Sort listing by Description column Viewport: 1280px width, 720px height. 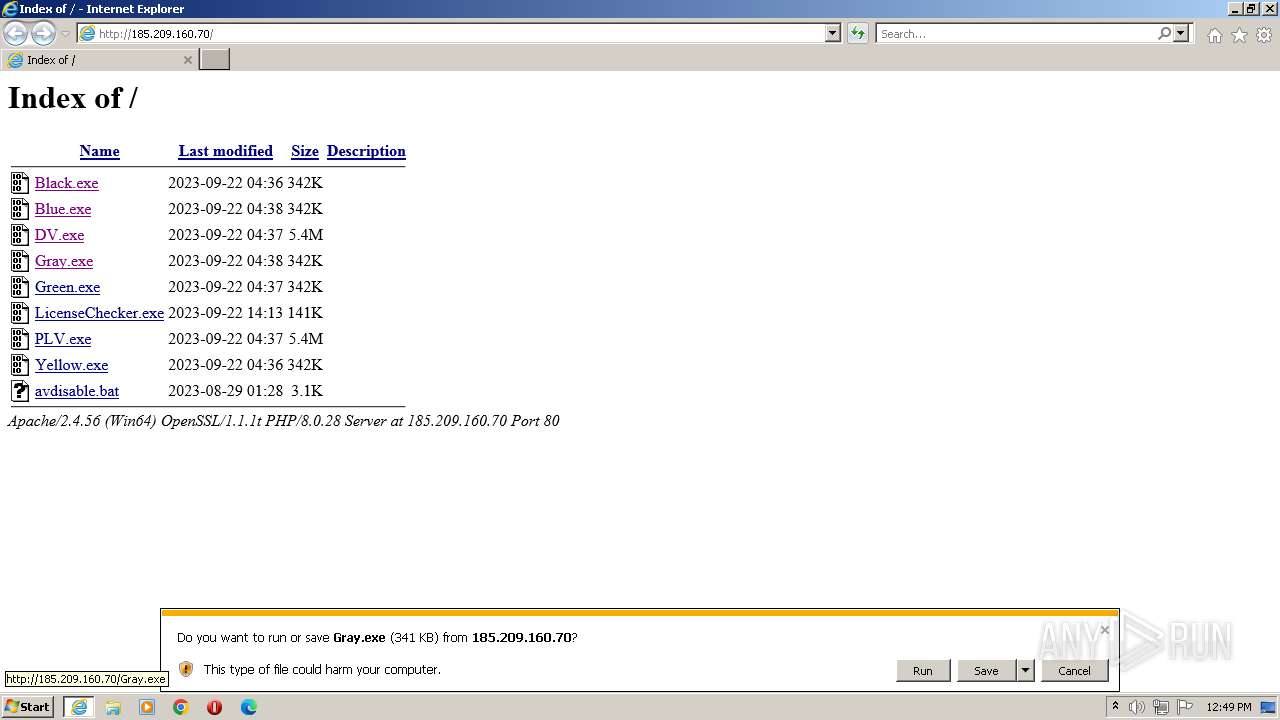366,151
